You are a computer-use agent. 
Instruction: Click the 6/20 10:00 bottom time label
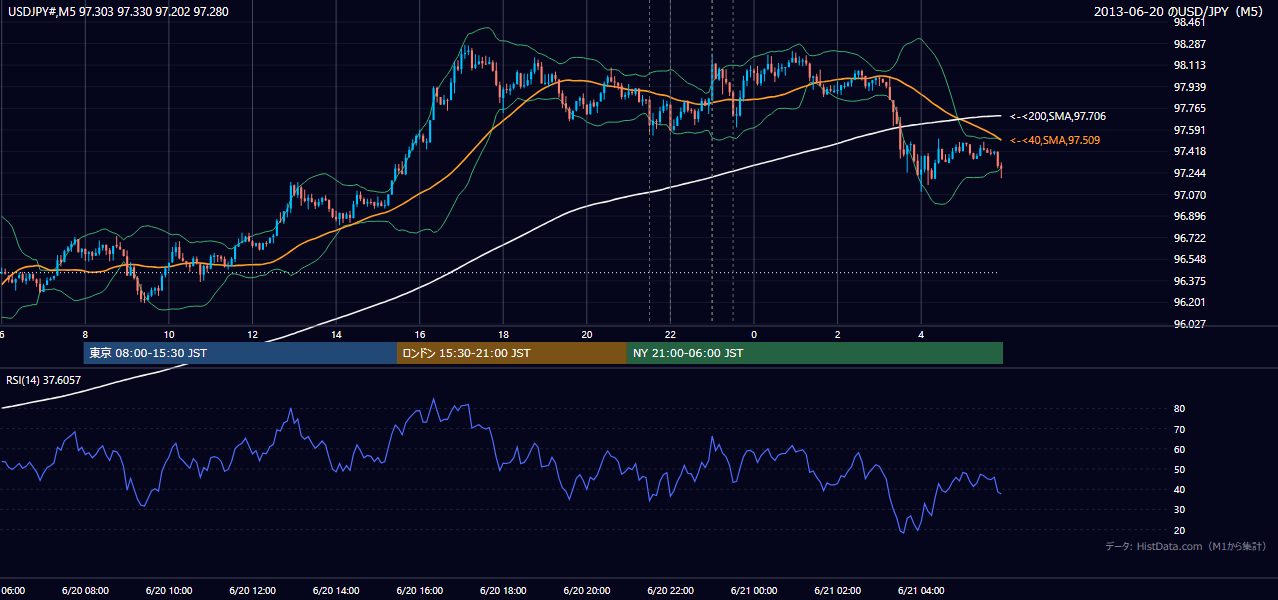click(169, 591)
